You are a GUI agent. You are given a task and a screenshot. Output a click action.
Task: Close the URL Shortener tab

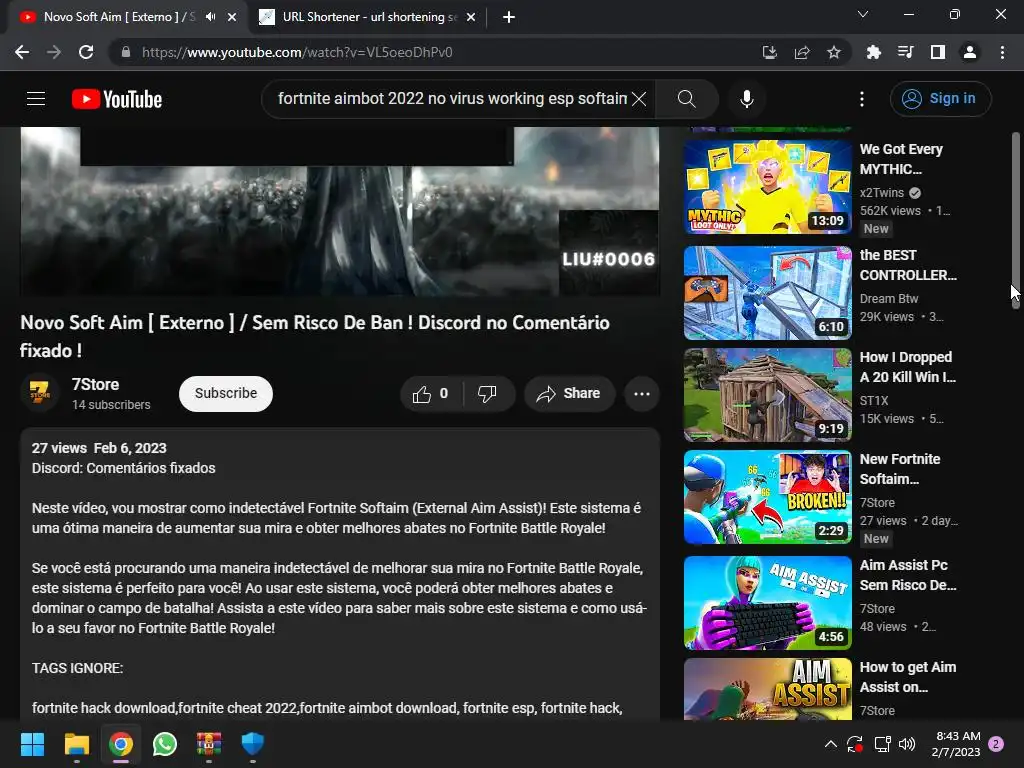tap(471, 17)
